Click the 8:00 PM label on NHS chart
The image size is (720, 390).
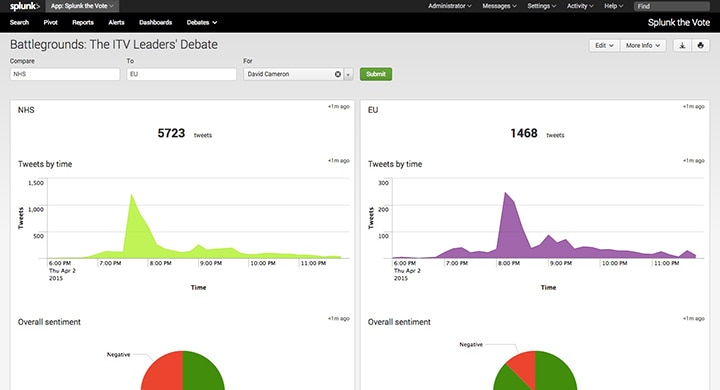(x=161, y=263)
